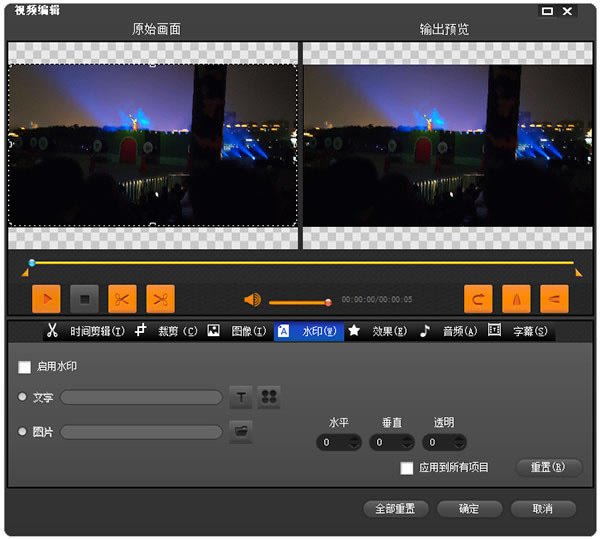Click the left trim start marker
Viewport: 600px width, 539px height.
click(x=25, y=273)
